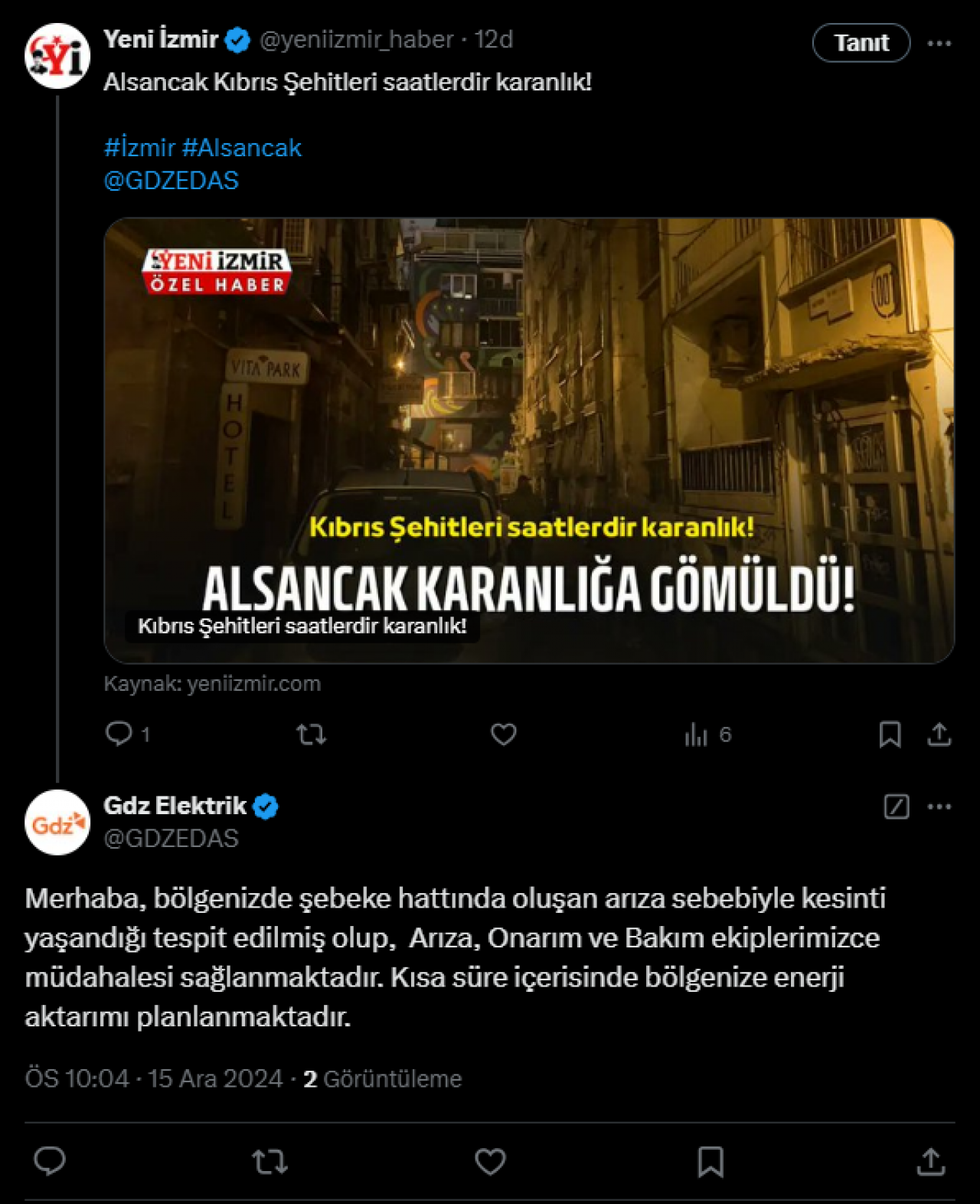
Task: Open Grok explain icon on Gdz reply
Action: tap(897, 806)
